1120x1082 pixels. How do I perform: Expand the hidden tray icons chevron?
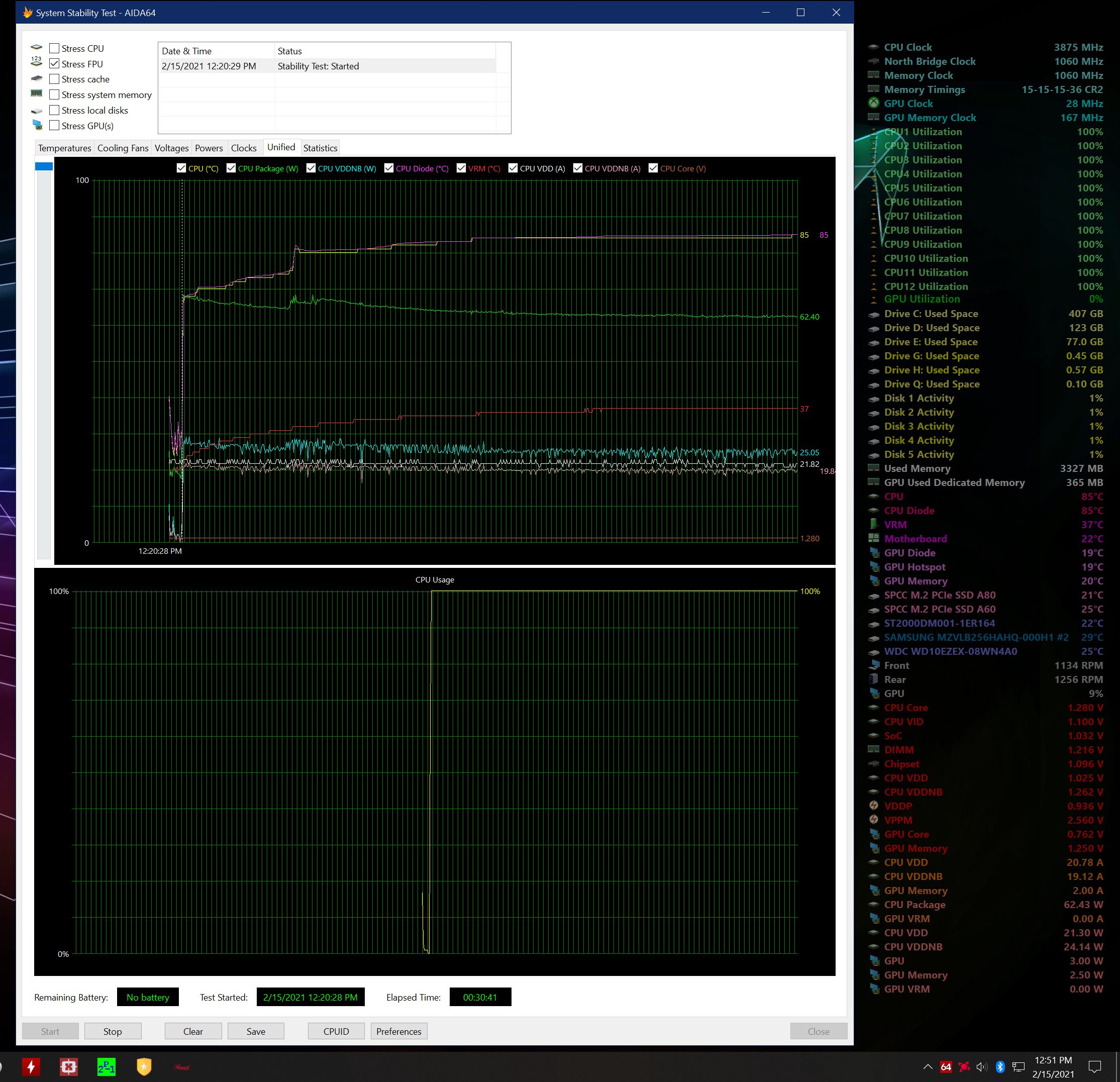coord(928,1066)
